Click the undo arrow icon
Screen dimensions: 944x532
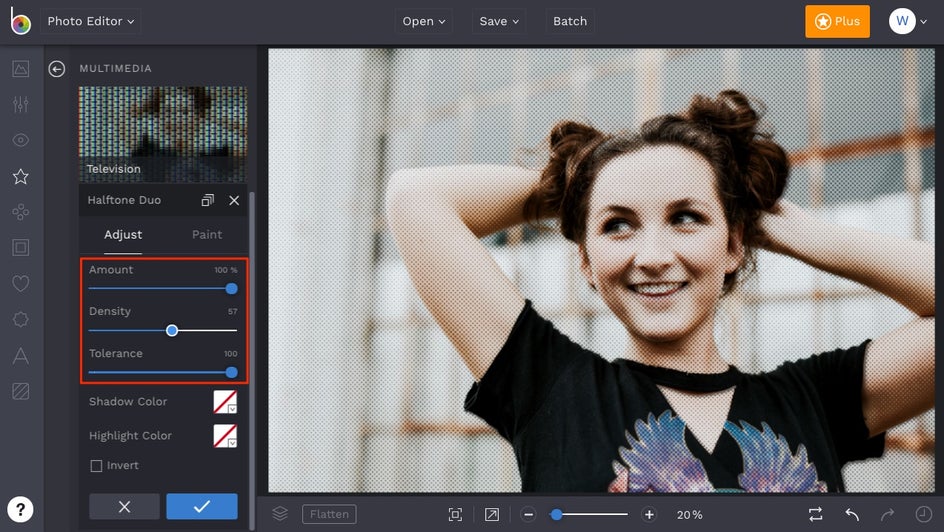coord(852,514)
